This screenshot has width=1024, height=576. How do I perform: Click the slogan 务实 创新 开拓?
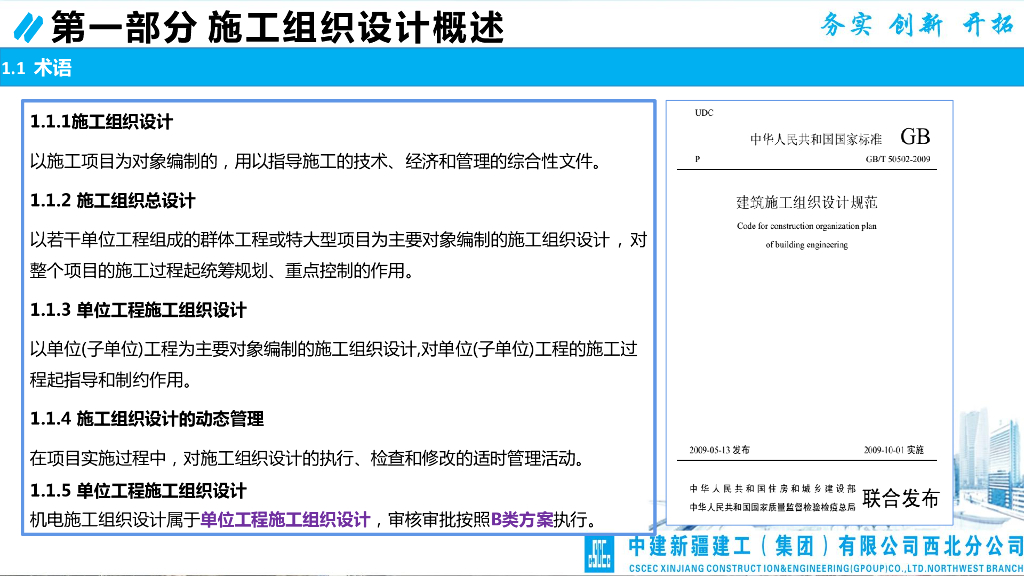[x=915, y=25]
